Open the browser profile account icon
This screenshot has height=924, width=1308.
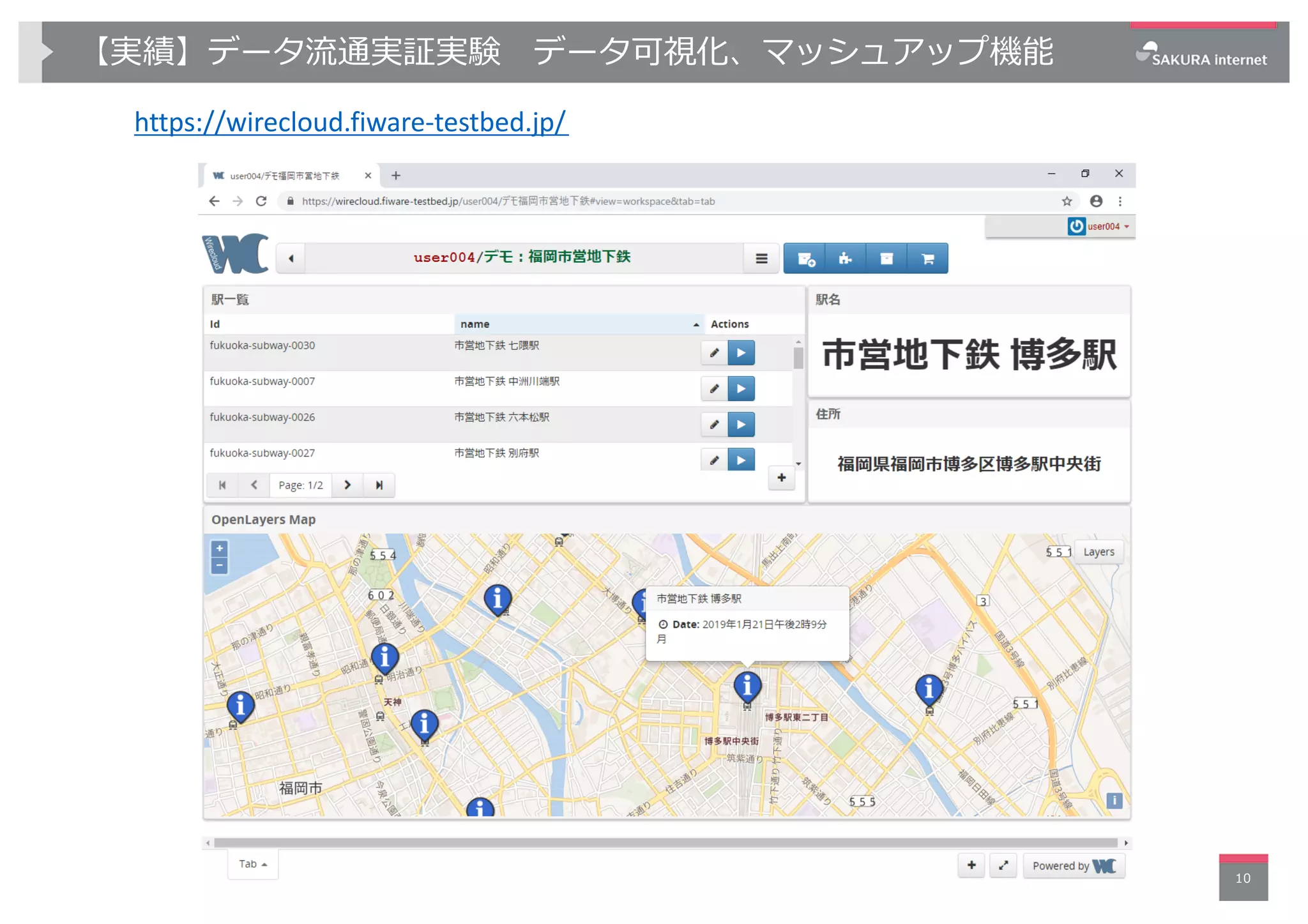(1096, 201)
